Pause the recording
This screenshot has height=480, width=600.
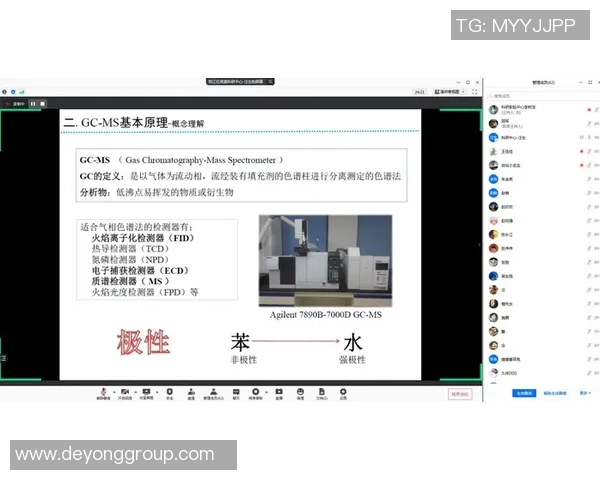[33, 104]
